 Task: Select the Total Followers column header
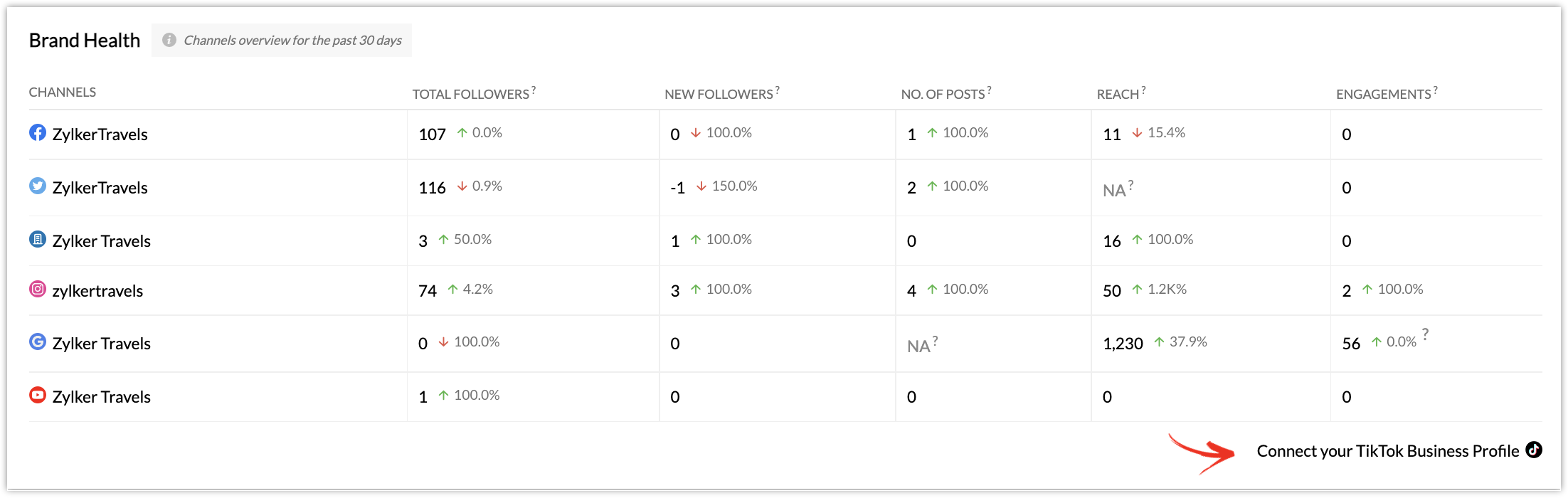point(471,94)
